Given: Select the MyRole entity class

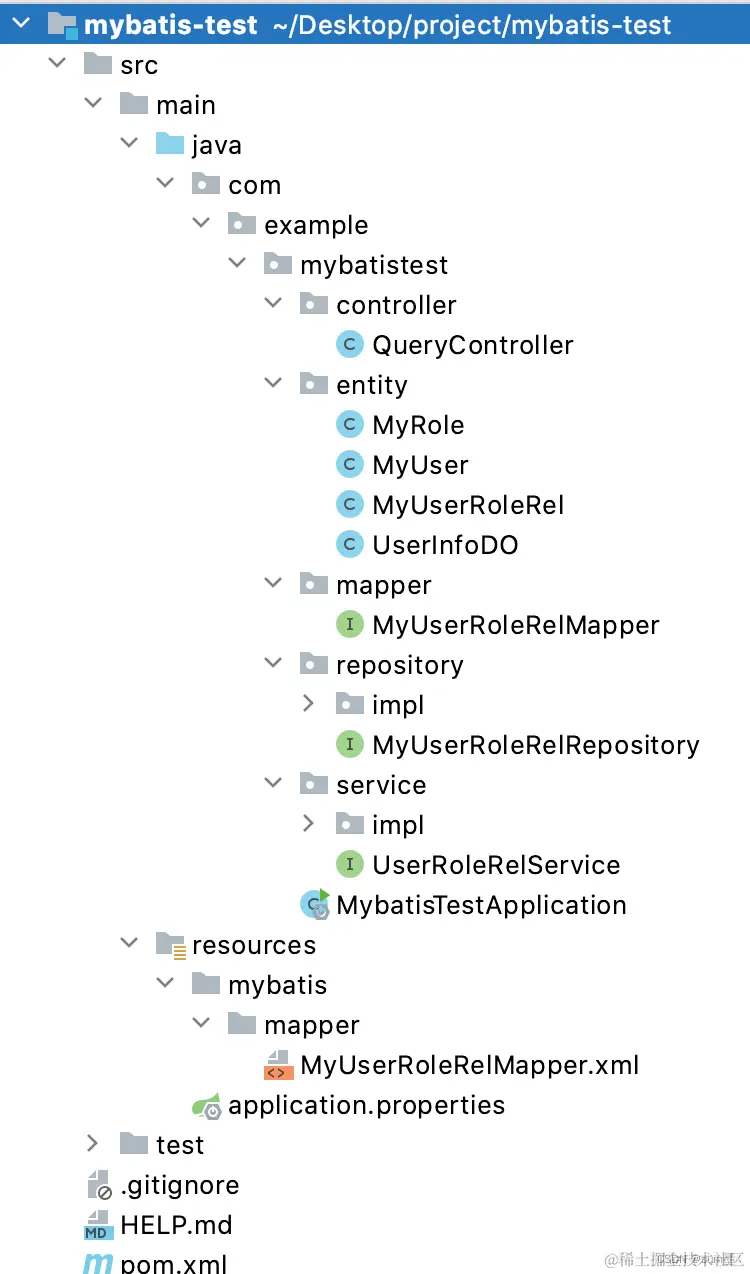Looking at the screenshot, I should click(418, 425).
